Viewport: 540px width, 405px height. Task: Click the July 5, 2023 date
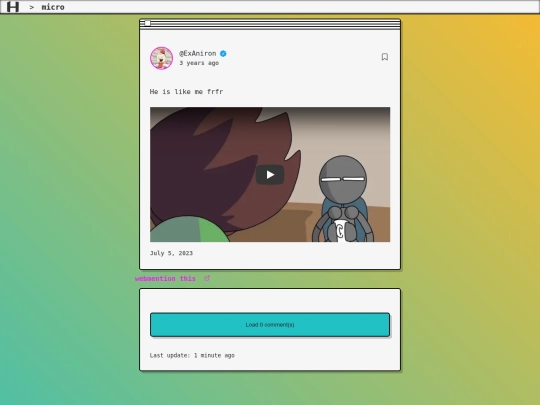click(171, 253)
